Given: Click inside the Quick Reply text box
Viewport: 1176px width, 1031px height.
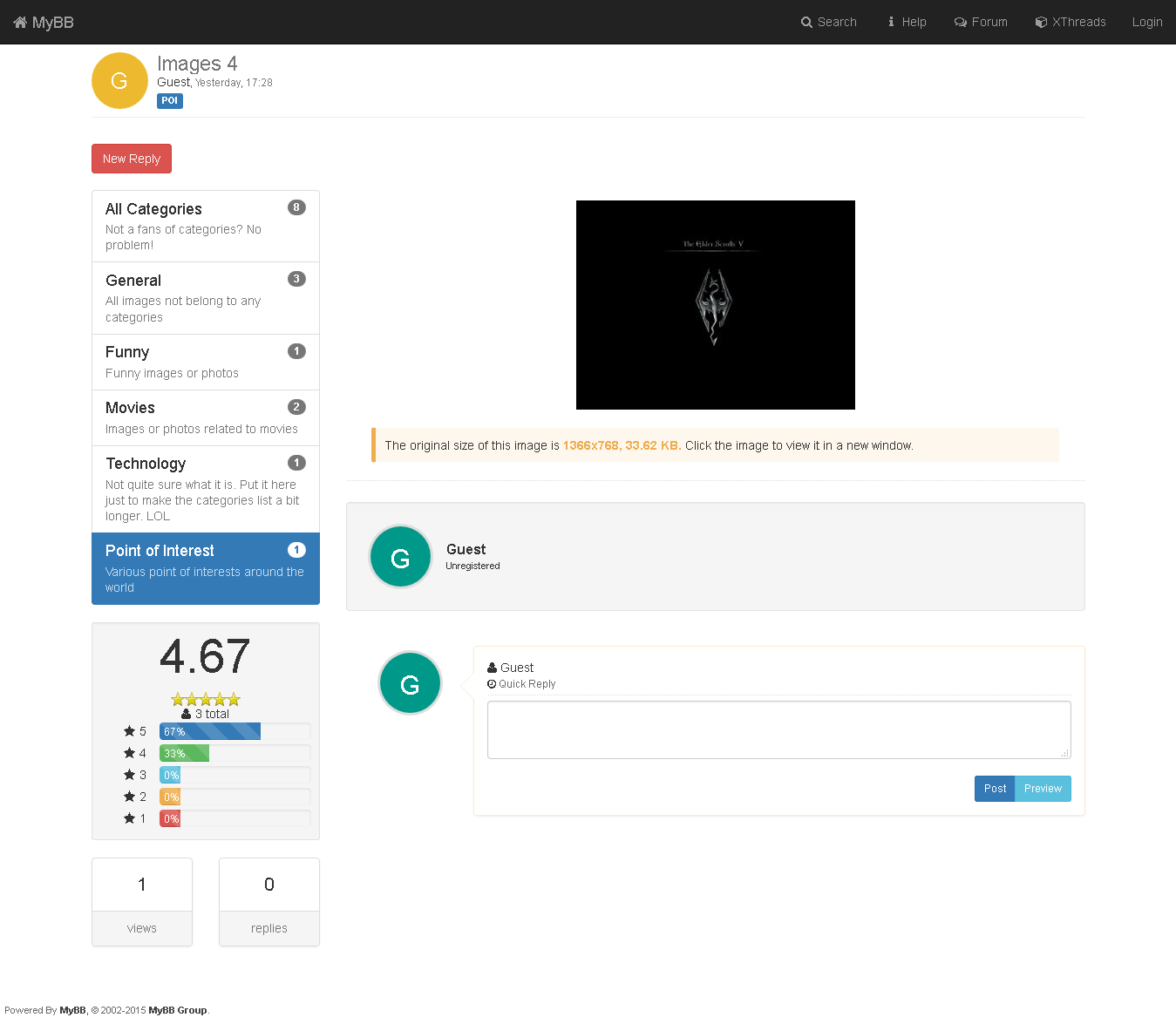Looking at the screenshot, I should [x=778, y=729].
